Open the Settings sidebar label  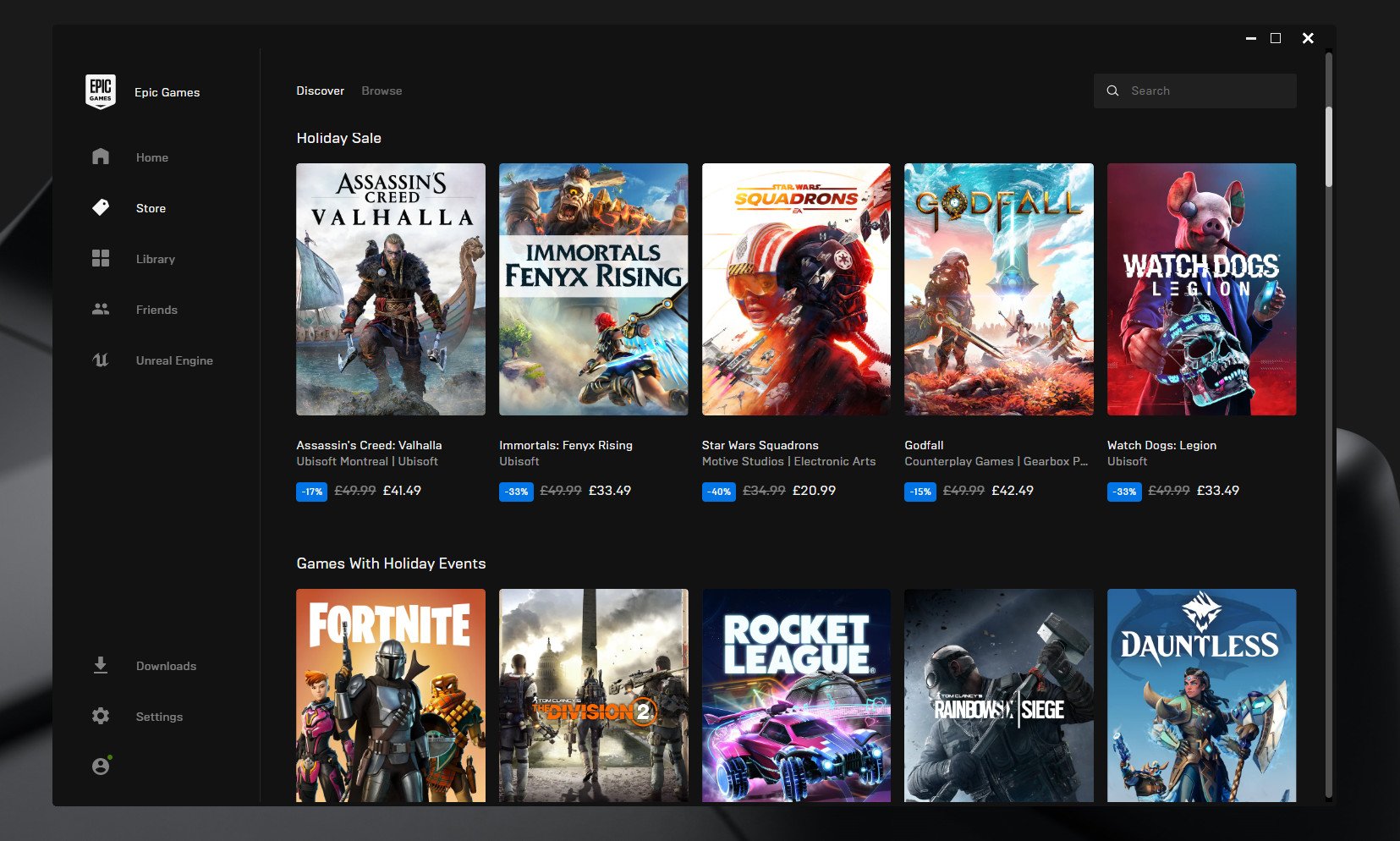coord(159,717)
